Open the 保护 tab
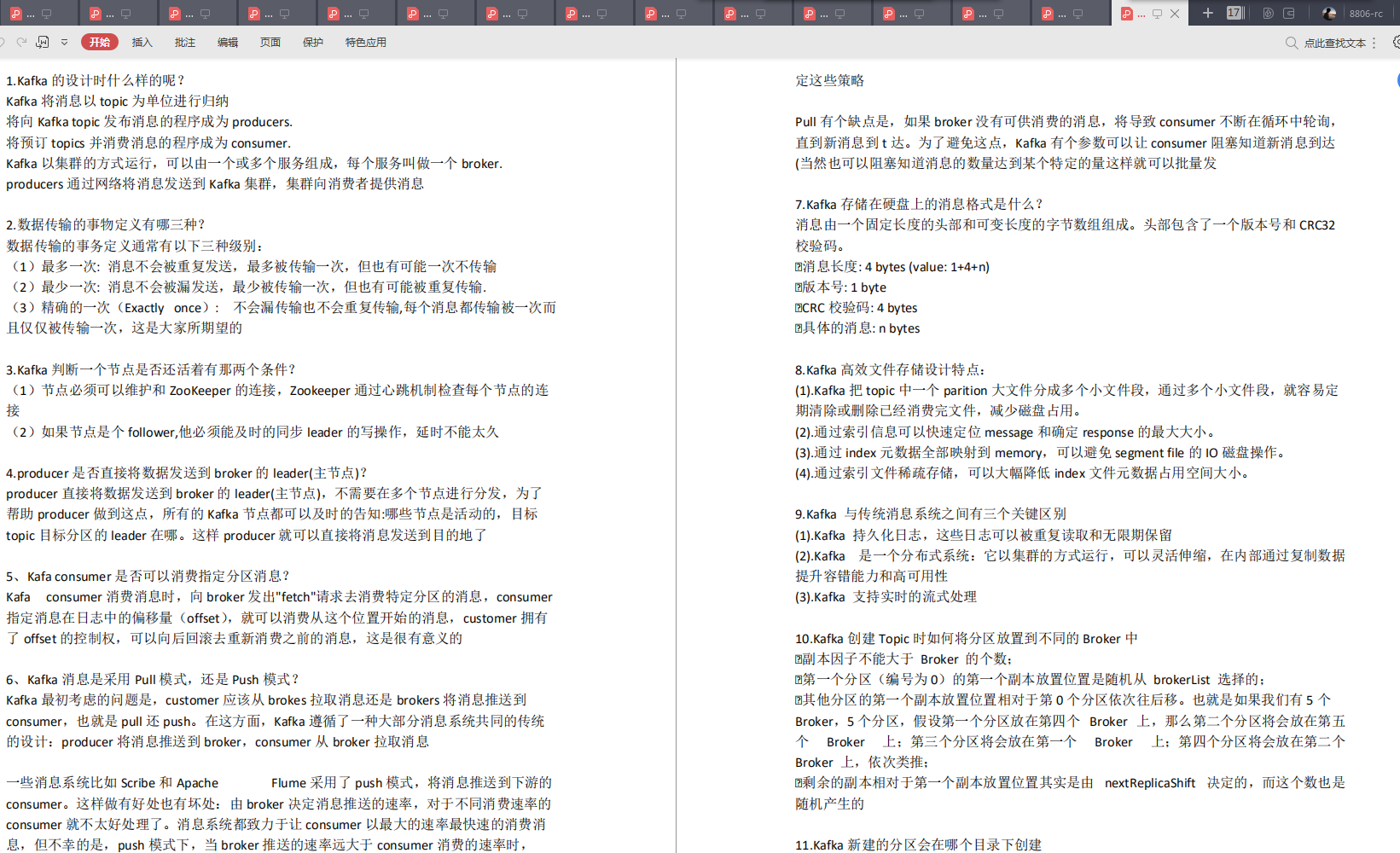 313,42
